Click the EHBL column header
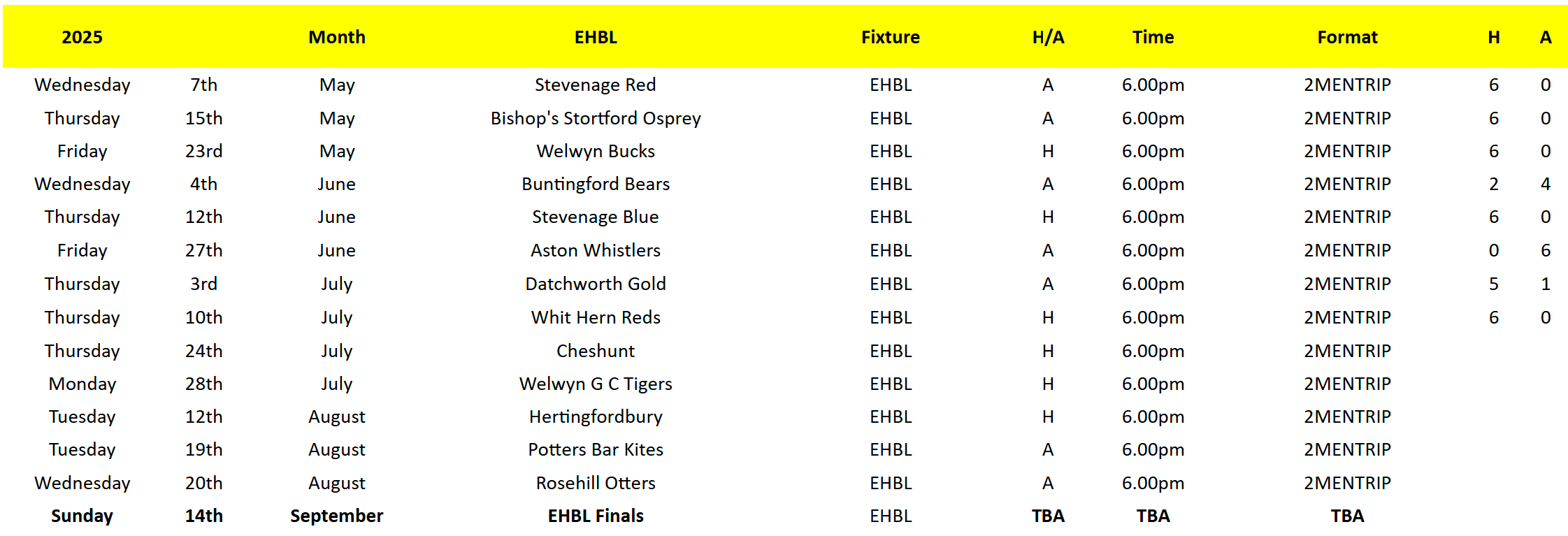The image size is (1568, 536). pyautogui.click(x=596, y=37)
